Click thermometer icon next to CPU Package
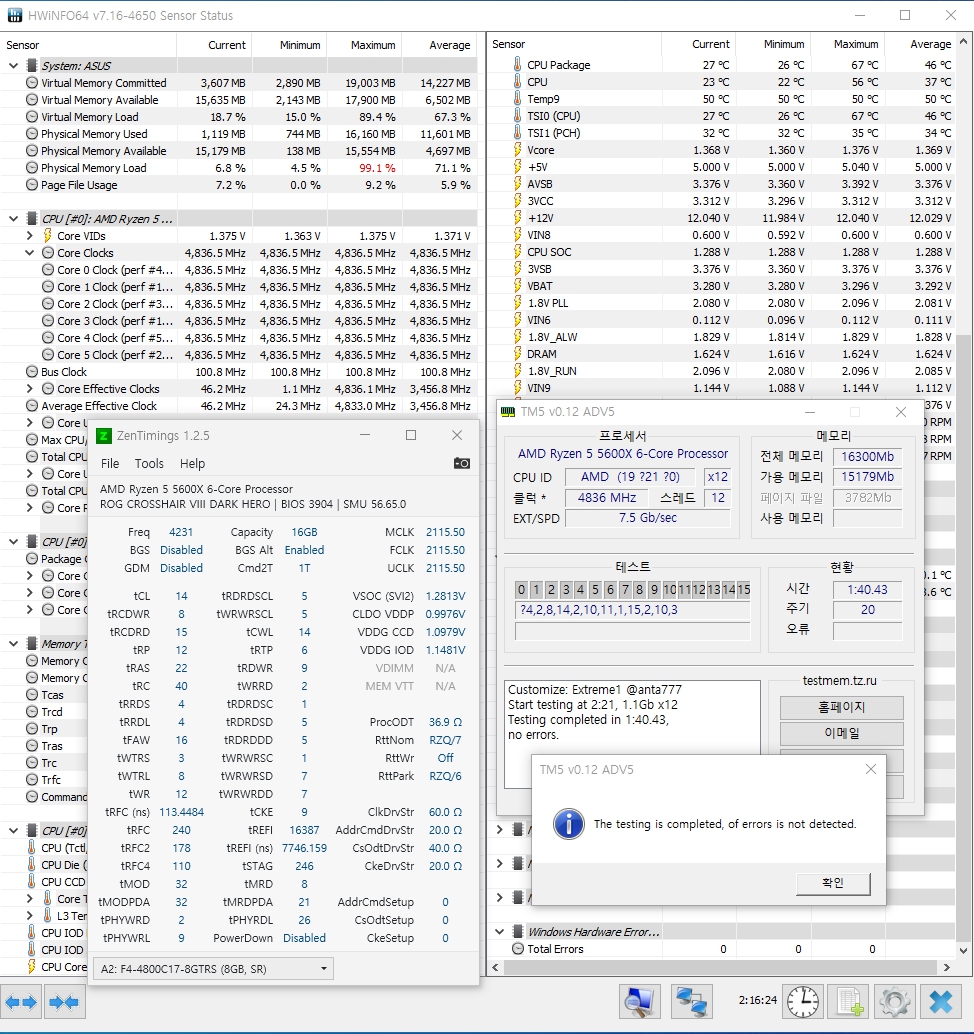This screenshot has width=974, height=1034. click(x=517, y=65)
